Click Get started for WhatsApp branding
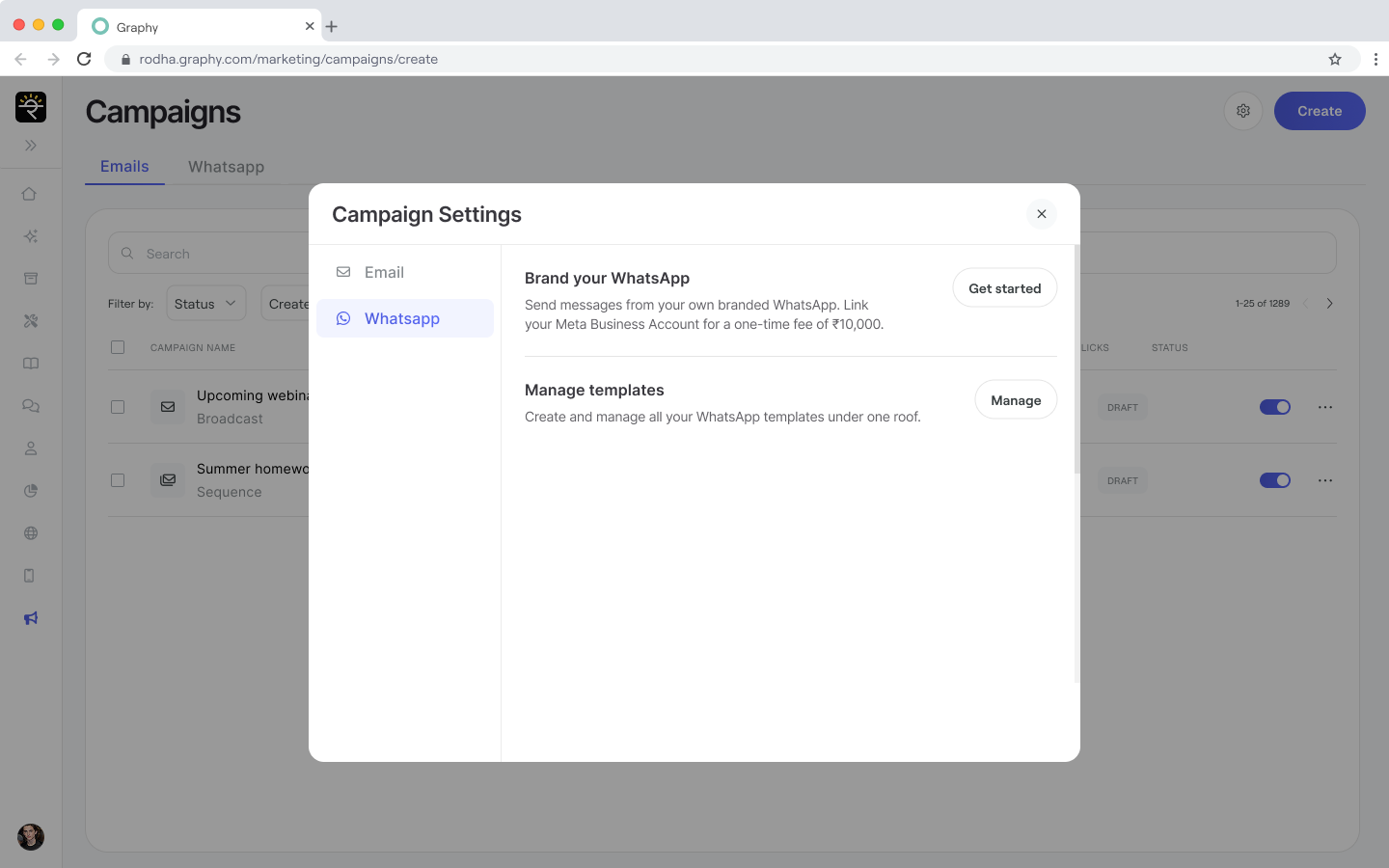The width and height of the screenshot is (1389, 868). [x=1004, y=288]
